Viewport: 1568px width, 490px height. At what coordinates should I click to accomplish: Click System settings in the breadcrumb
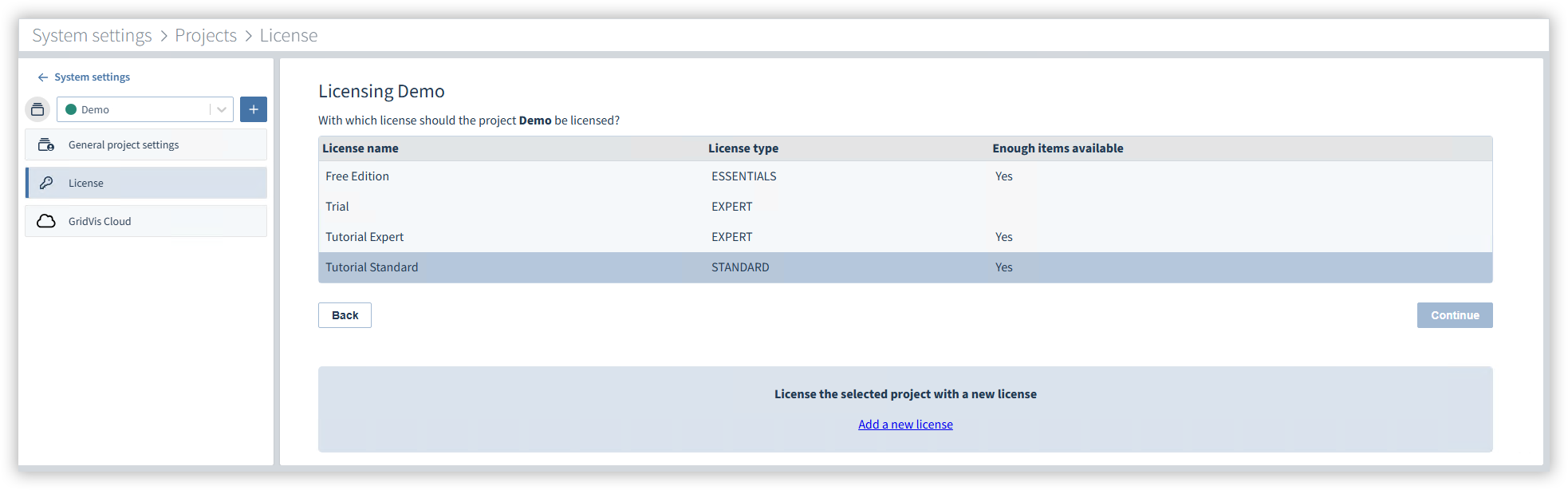[92, 35]
